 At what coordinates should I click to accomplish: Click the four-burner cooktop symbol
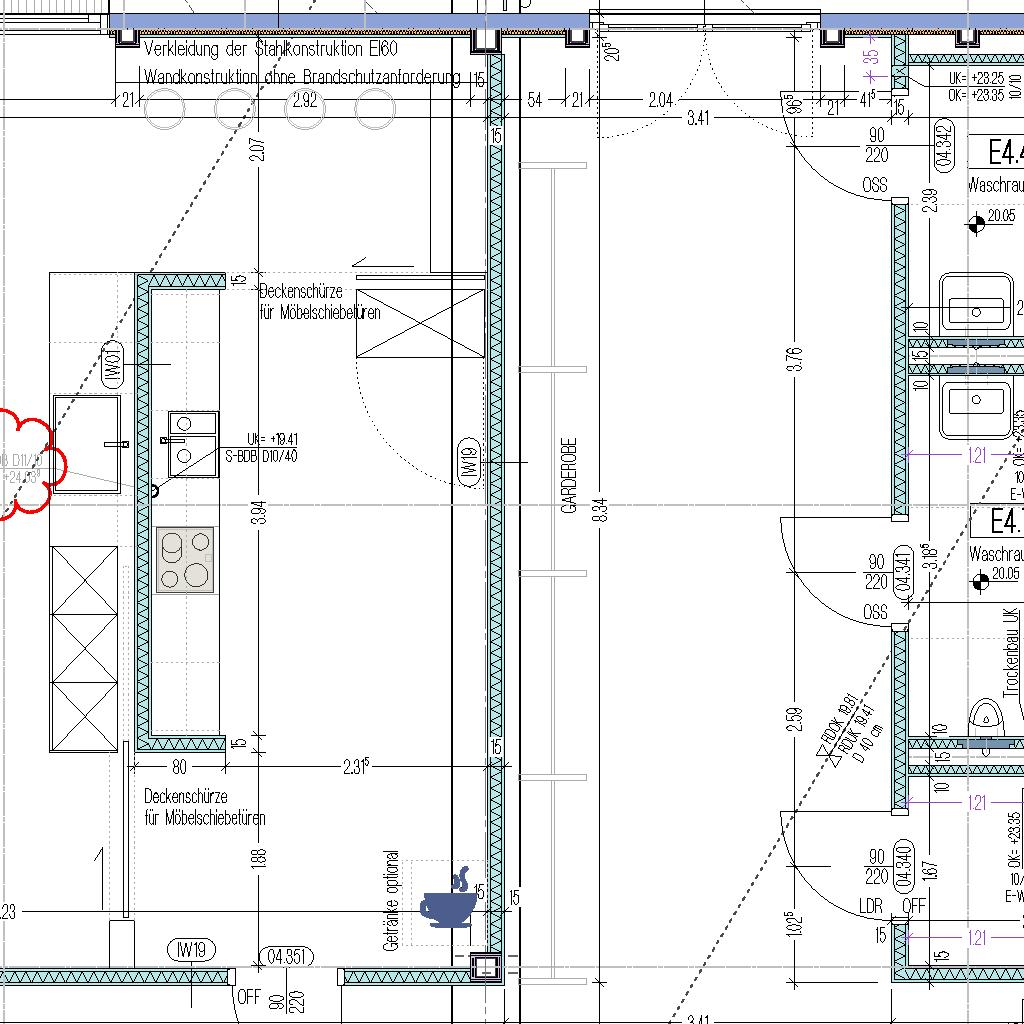pyautogui.click(x=186, y=560)
